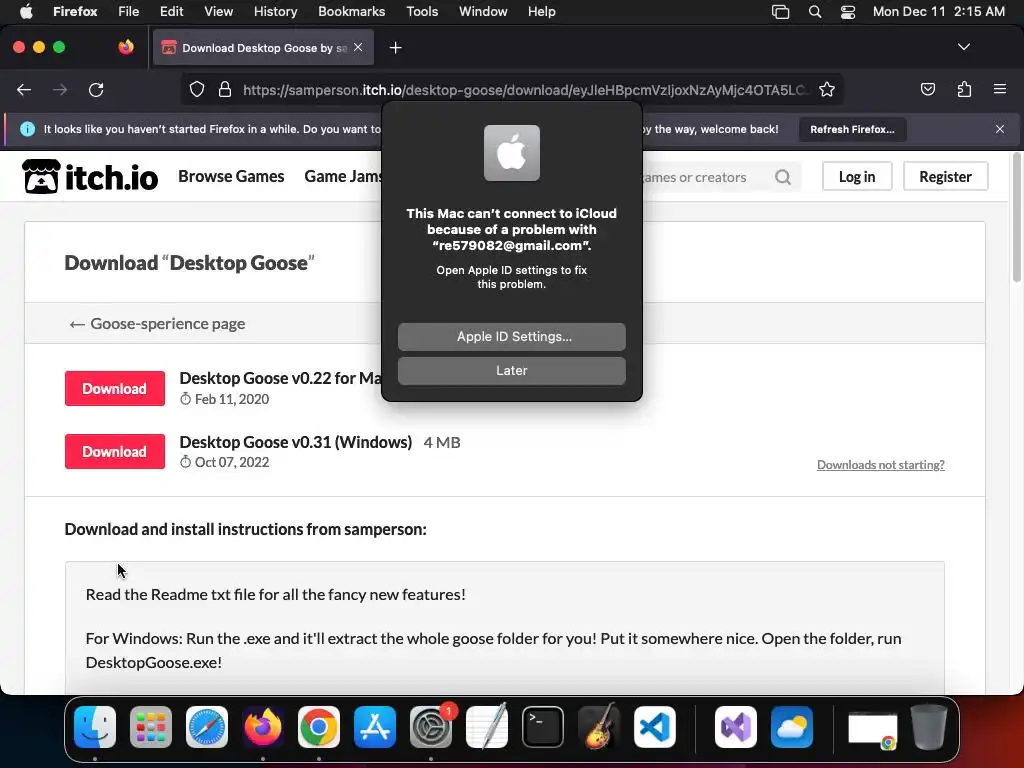Click the page vertical scrollbar
The width and height of the screenshot is (1024, 768).
click(x=1016, y=218)
